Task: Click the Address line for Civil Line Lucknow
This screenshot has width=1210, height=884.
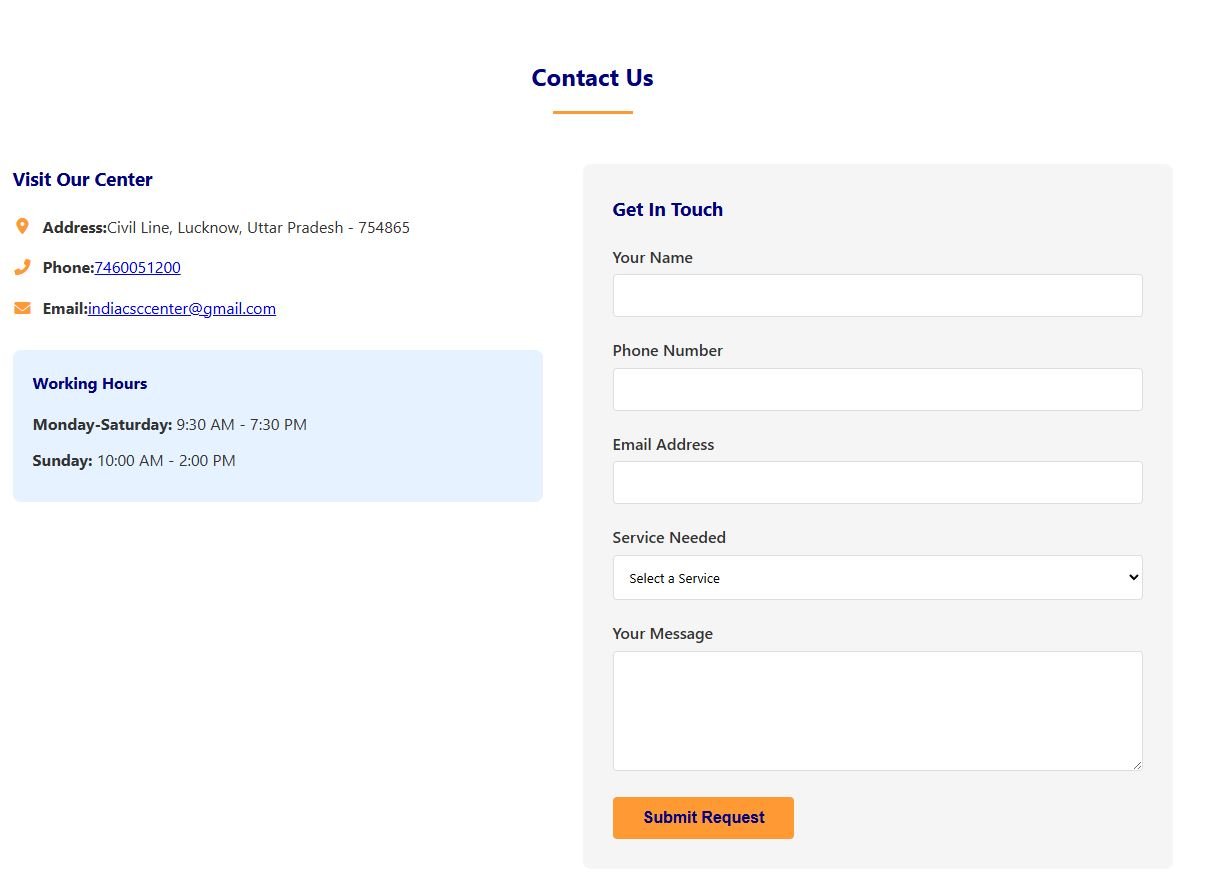Action: (225, 227)
